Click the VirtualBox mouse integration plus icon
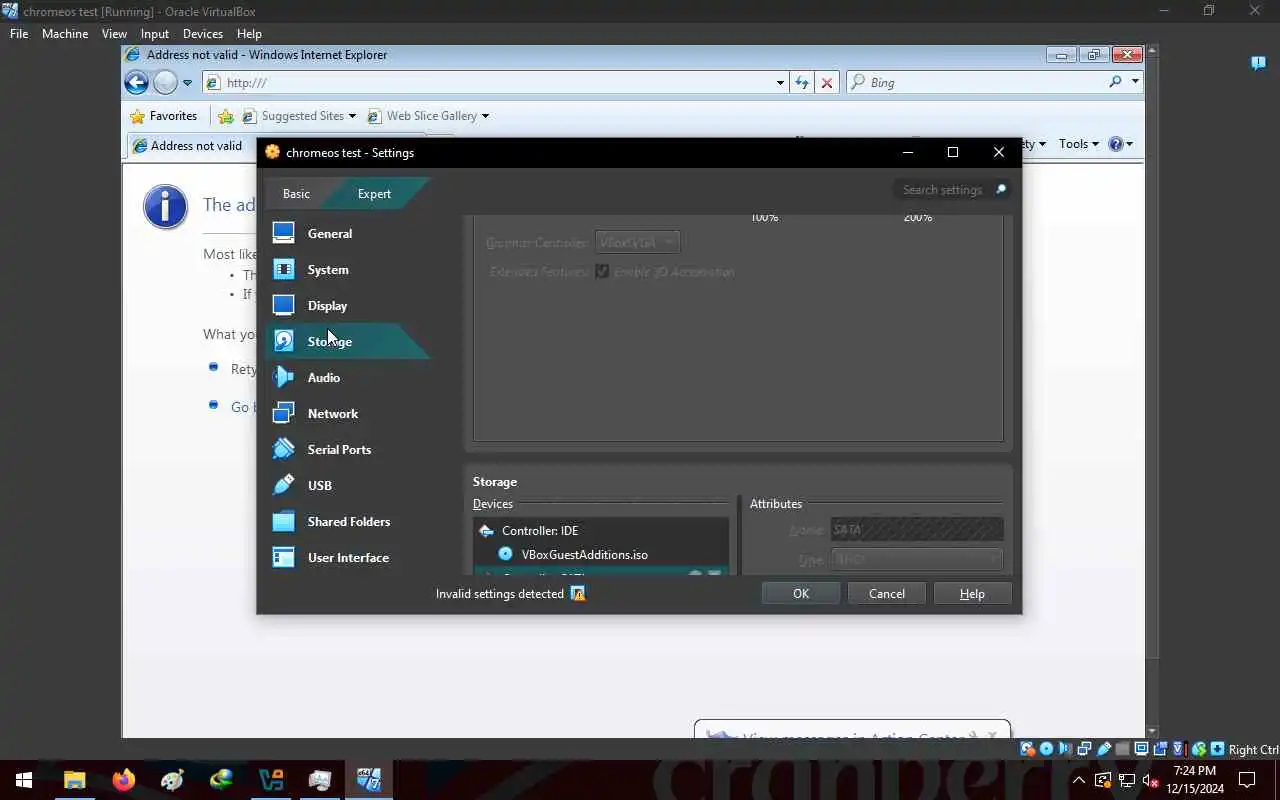 coord(1217,749)
